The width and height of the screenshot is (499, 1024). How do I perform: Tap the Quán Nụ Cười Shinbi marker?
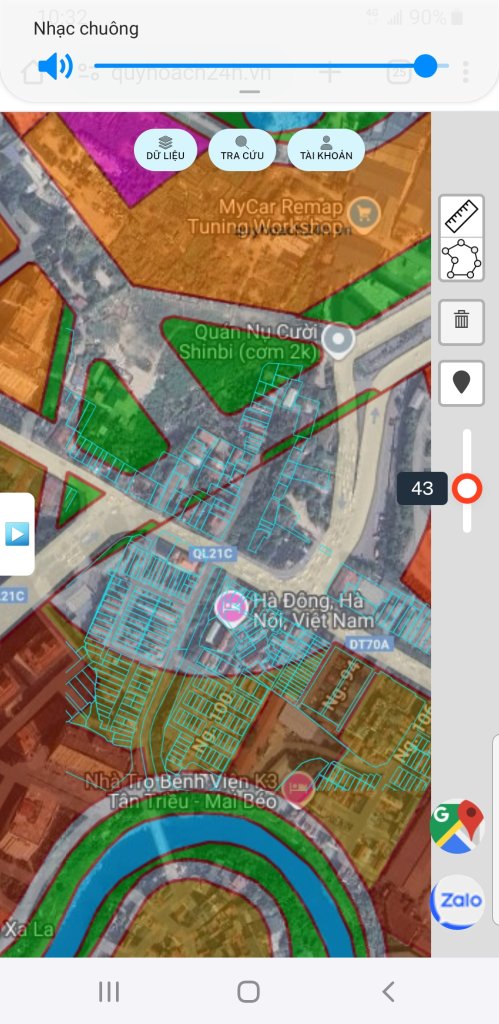coord(338,341)
